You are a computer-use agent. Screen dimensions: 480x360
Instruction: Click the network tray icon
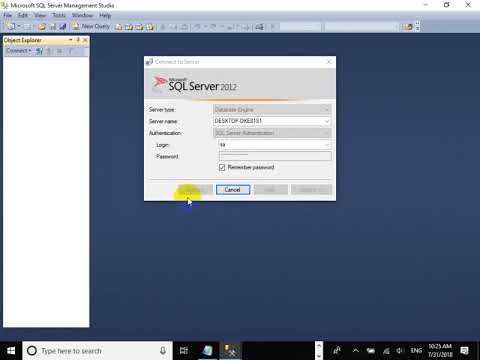[386, 351]
